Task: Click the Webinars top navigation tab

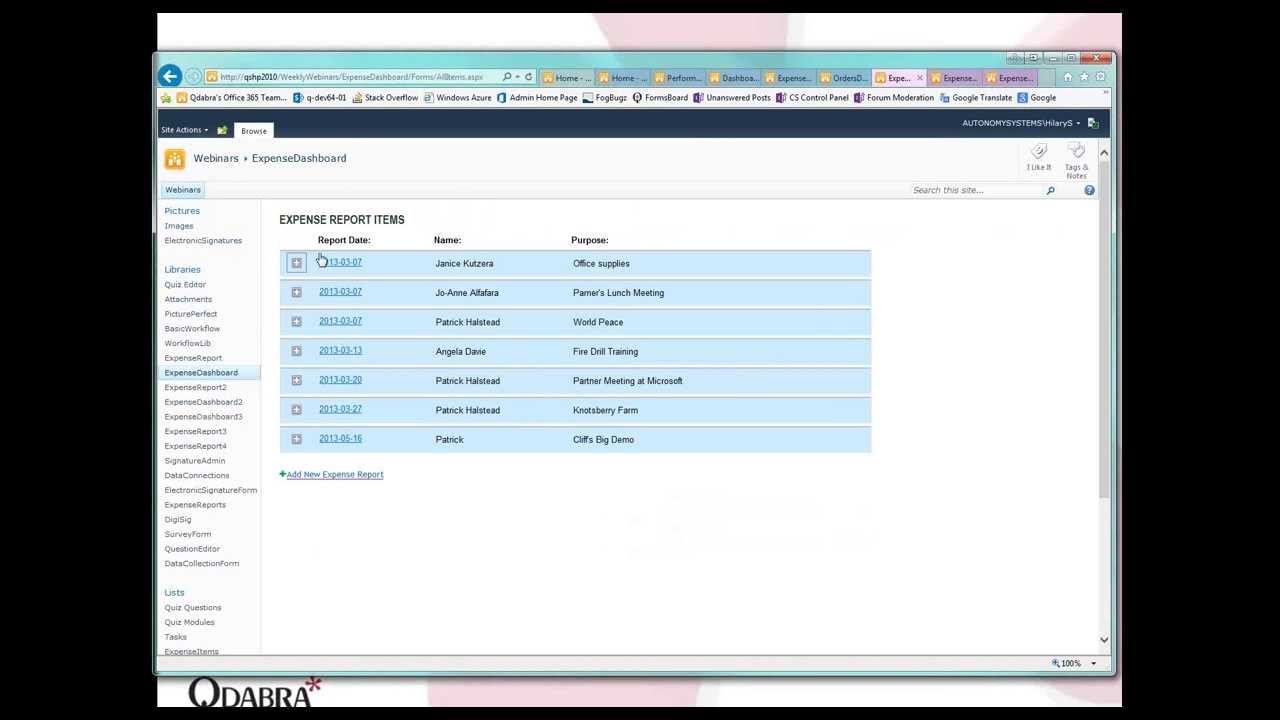Action: 183,190
